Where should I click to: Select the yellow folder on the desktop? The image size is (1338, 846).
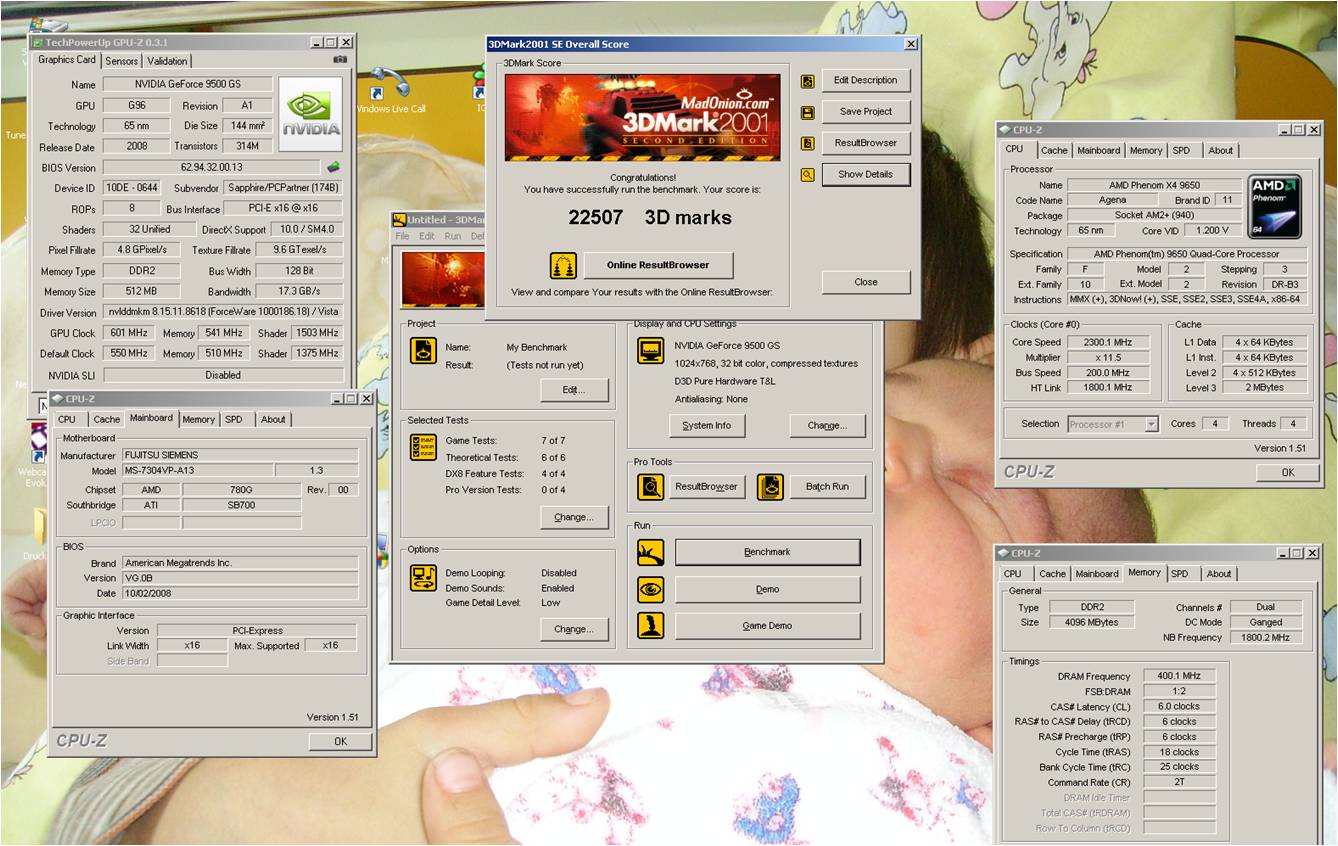pyautogui.click(x=41, y=528)
